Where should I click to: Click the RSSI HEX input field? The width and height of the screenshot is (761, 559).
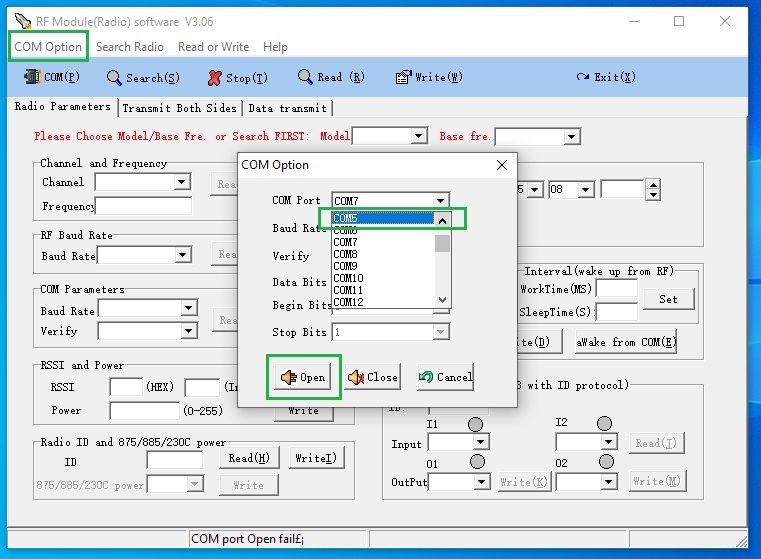click(126, 387)
